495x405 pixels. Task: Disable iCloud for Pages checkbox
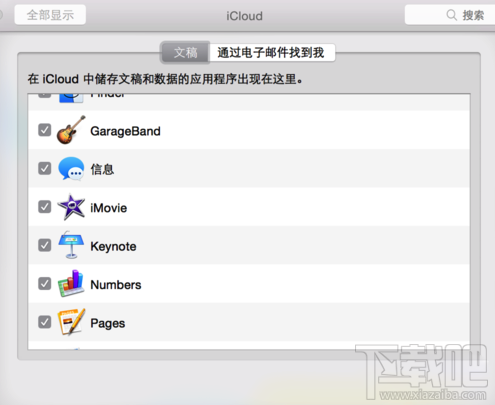[44, 322]
